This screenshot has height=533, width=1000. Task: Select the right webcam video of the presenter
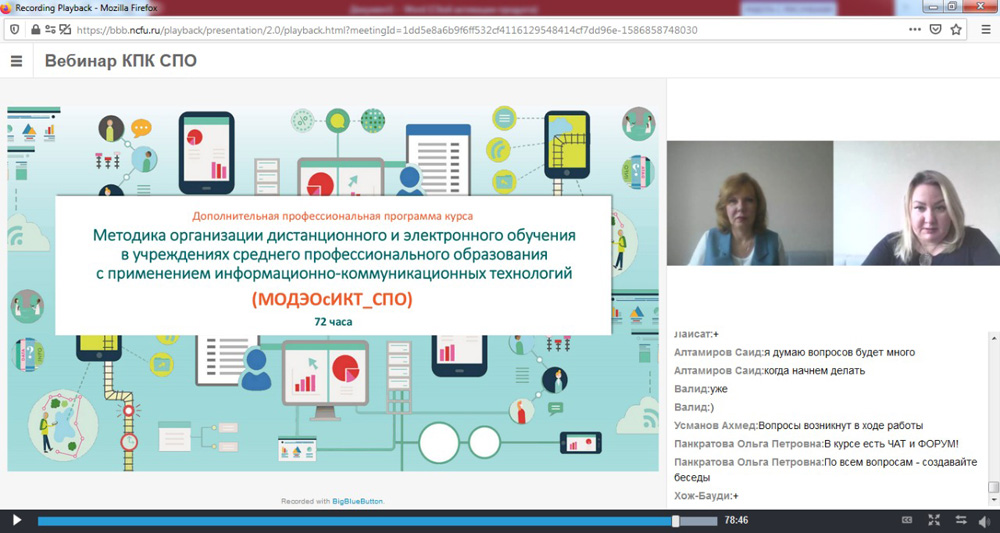(x=917, y=203)
